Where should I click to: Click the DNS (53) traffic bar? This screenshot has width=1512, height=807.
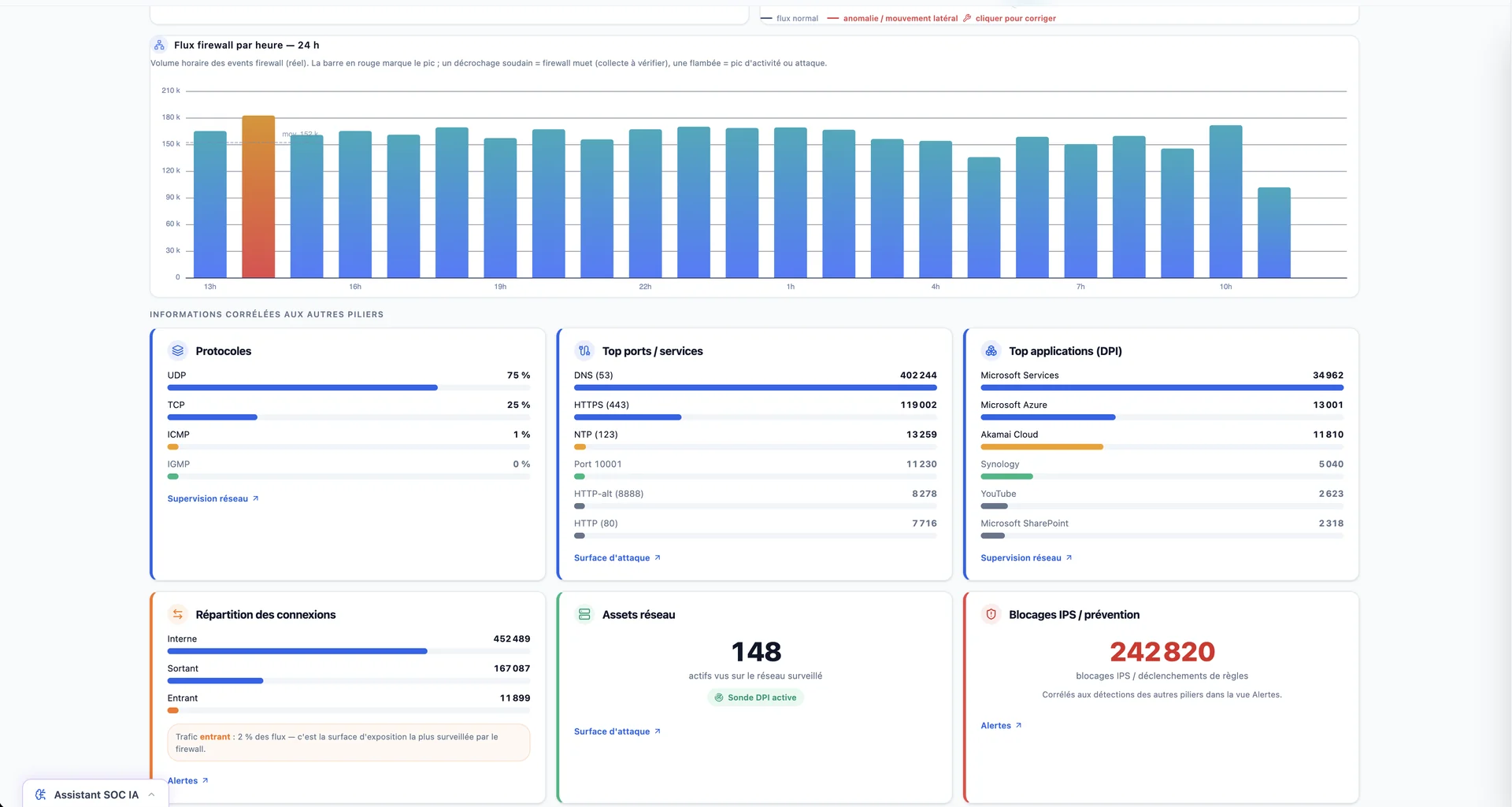pos(755,387)
